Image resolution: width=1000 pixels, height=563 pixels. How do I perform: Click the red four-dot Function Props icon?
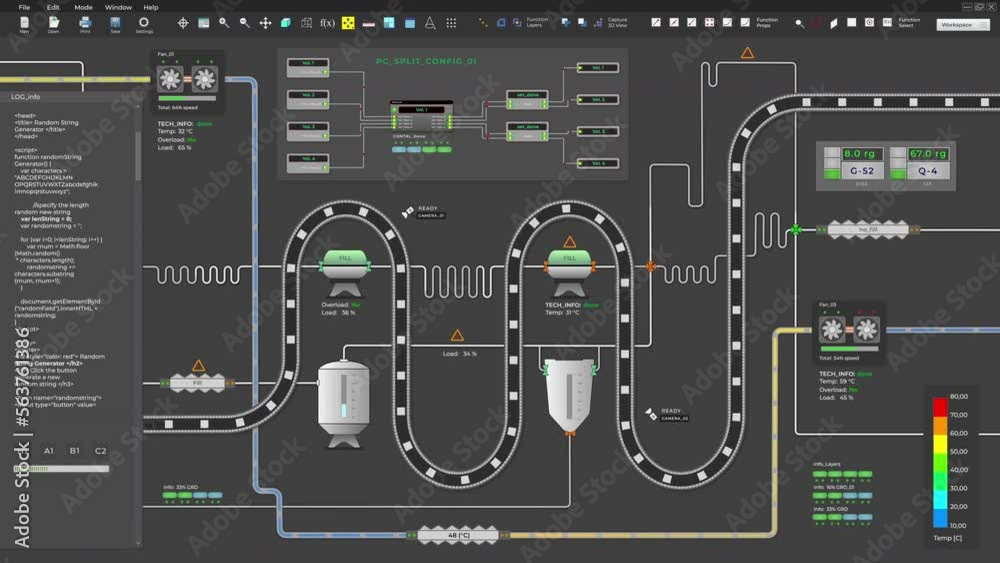tap(709, 22)
